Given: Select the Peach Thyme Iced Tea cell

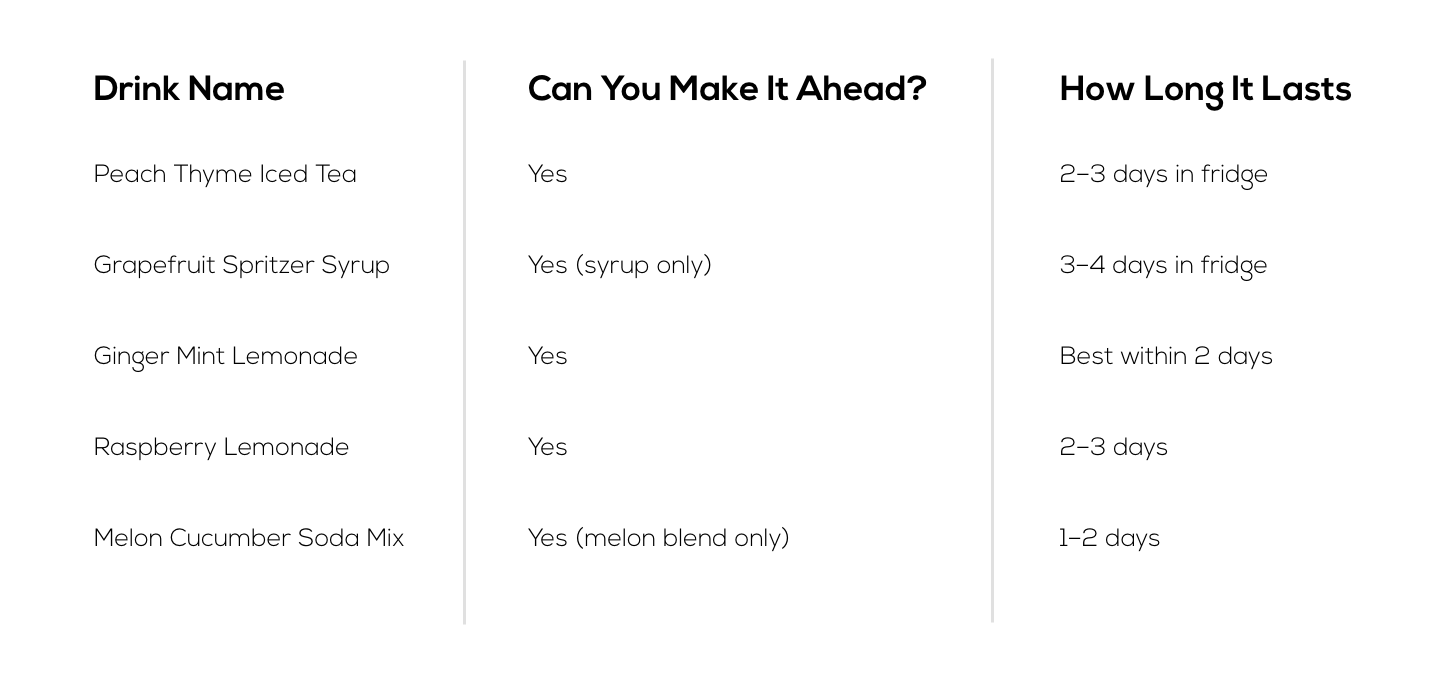Looking at the screenshot, I should [225, 175].
